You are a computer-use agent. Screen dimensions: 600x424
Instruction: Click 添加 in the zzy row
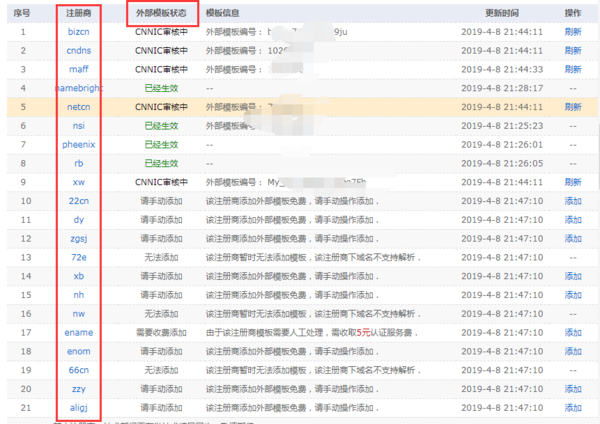[x=573, y=389]
